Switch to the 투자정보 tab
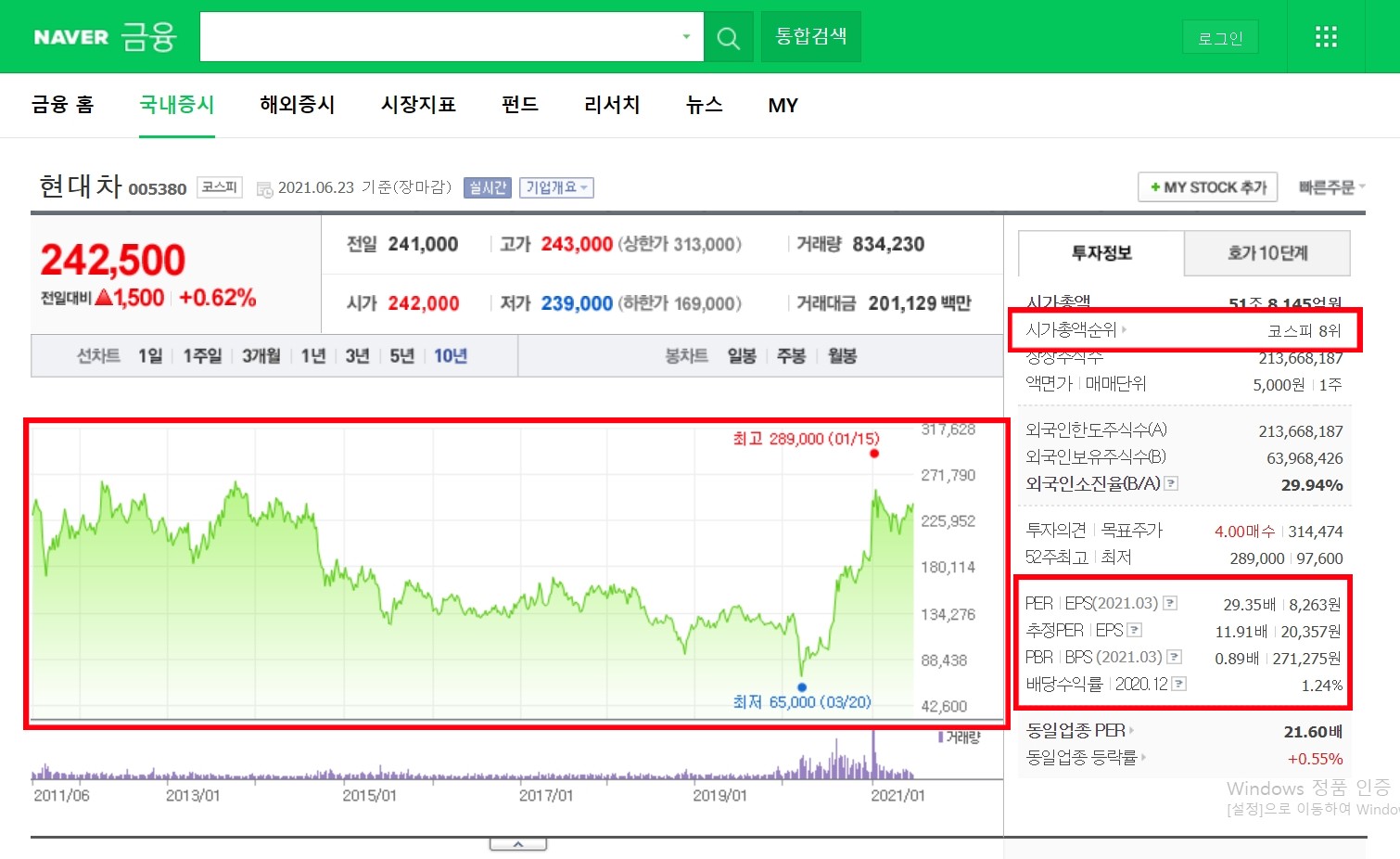This screenshot has height=859, width=1400. click(x=1101, y=253)
